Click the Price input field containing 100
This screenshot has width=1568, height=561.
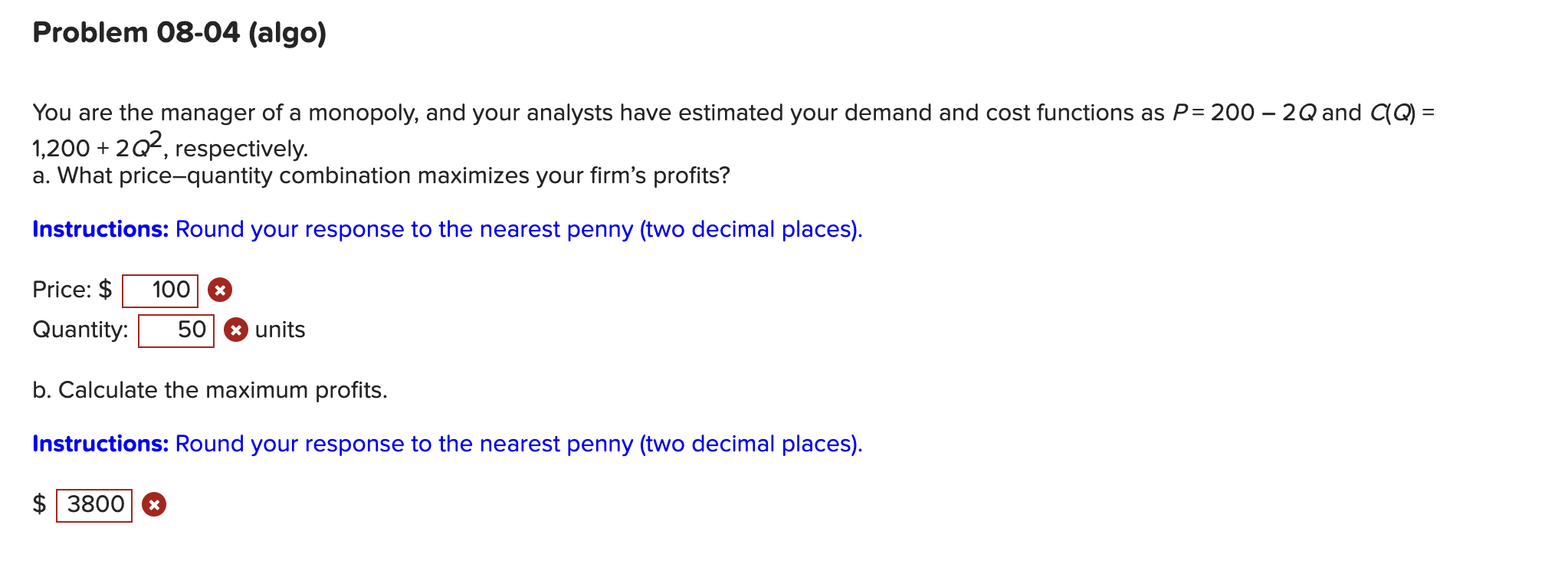coord(160,290)
